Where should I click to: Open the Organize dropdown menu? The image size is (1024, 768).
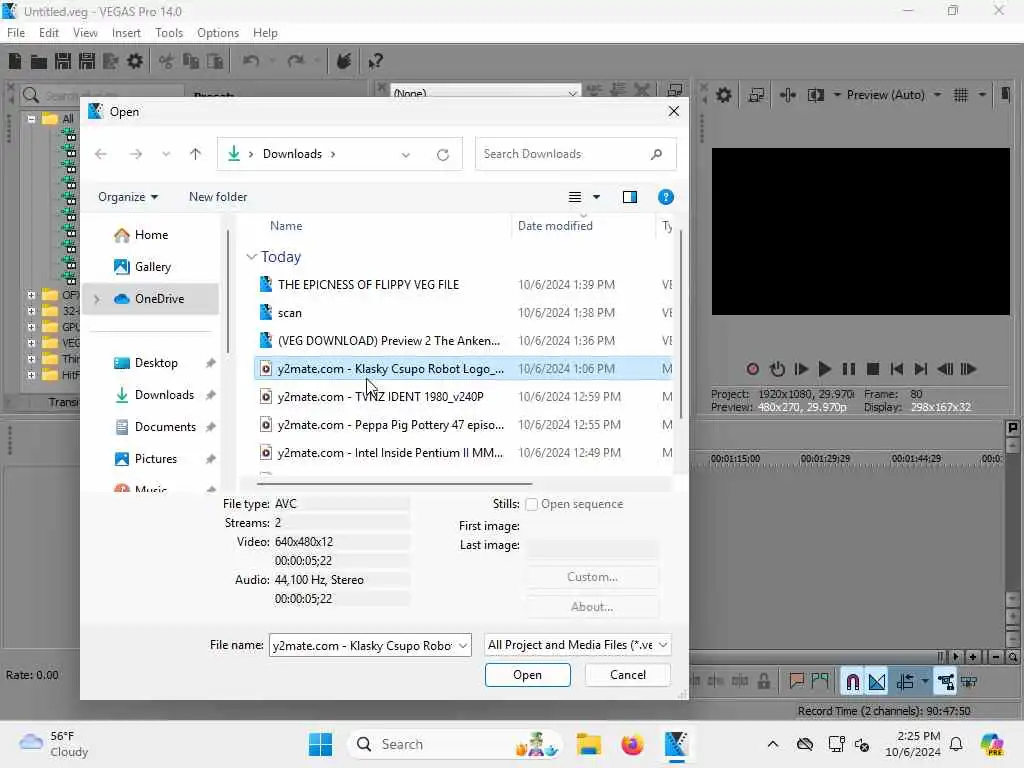coord(128,197)
